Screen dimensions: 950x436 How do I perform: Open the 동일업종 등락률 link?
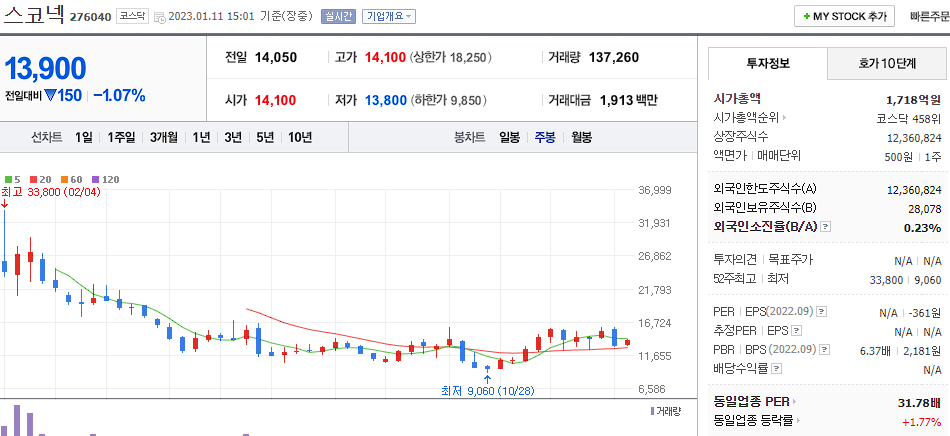point(757,420)
